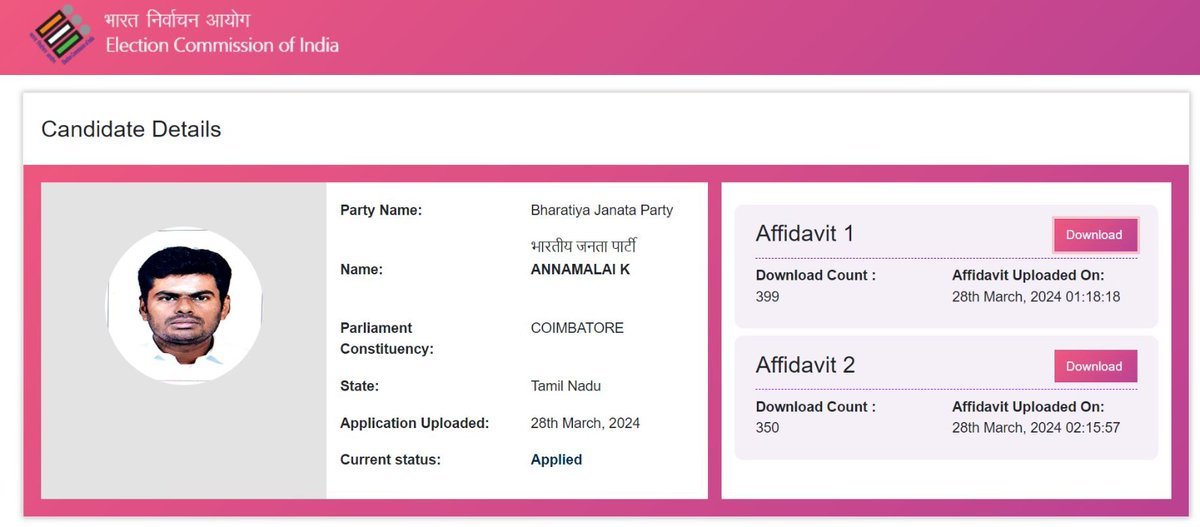1200x527 pixels.
Task: Click Affidavit 1 download count 399
Action: 768,297
